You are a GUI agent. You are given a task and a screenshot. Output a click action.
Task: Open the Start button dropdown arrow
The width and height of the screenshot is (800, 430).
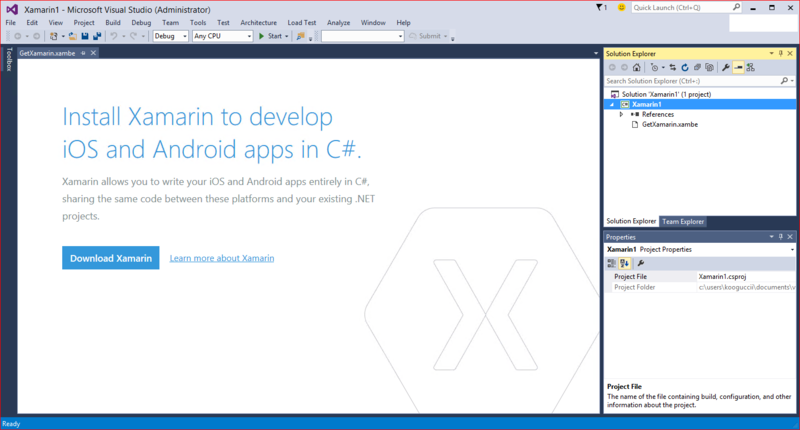(286, 36)
